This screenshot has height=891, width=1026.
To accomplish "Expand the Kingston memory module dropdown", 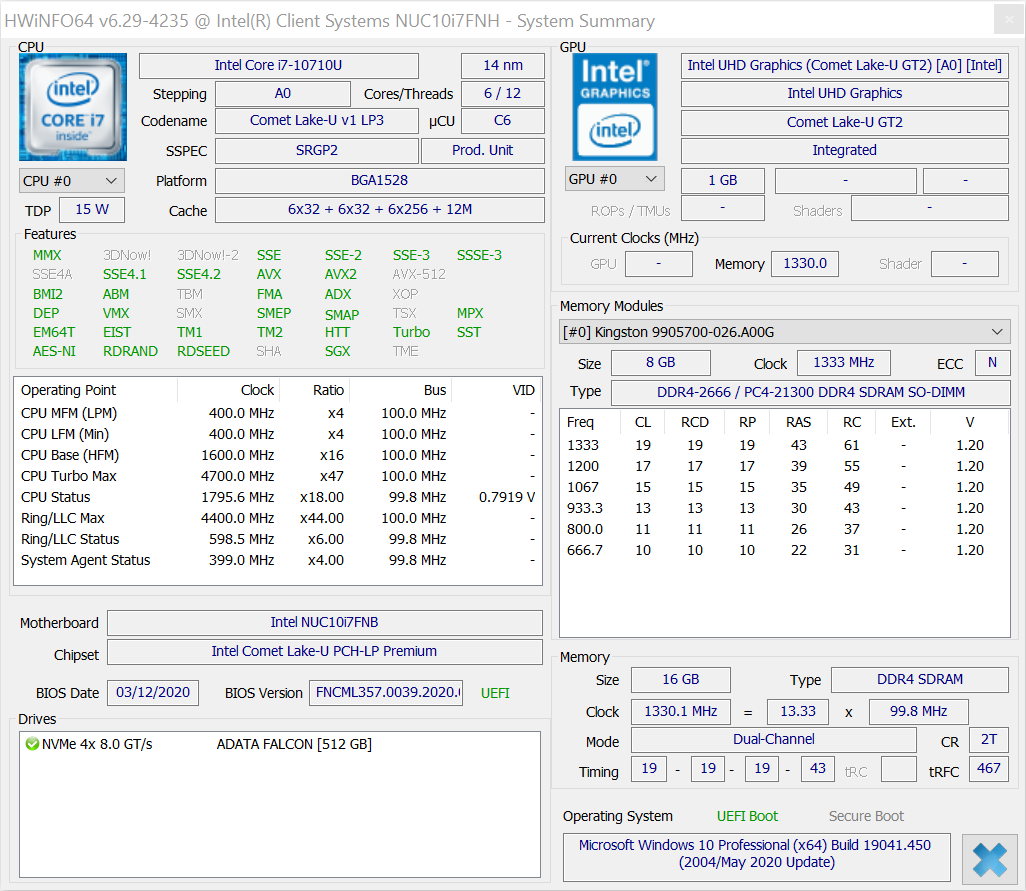I will (x=784, y=332).
